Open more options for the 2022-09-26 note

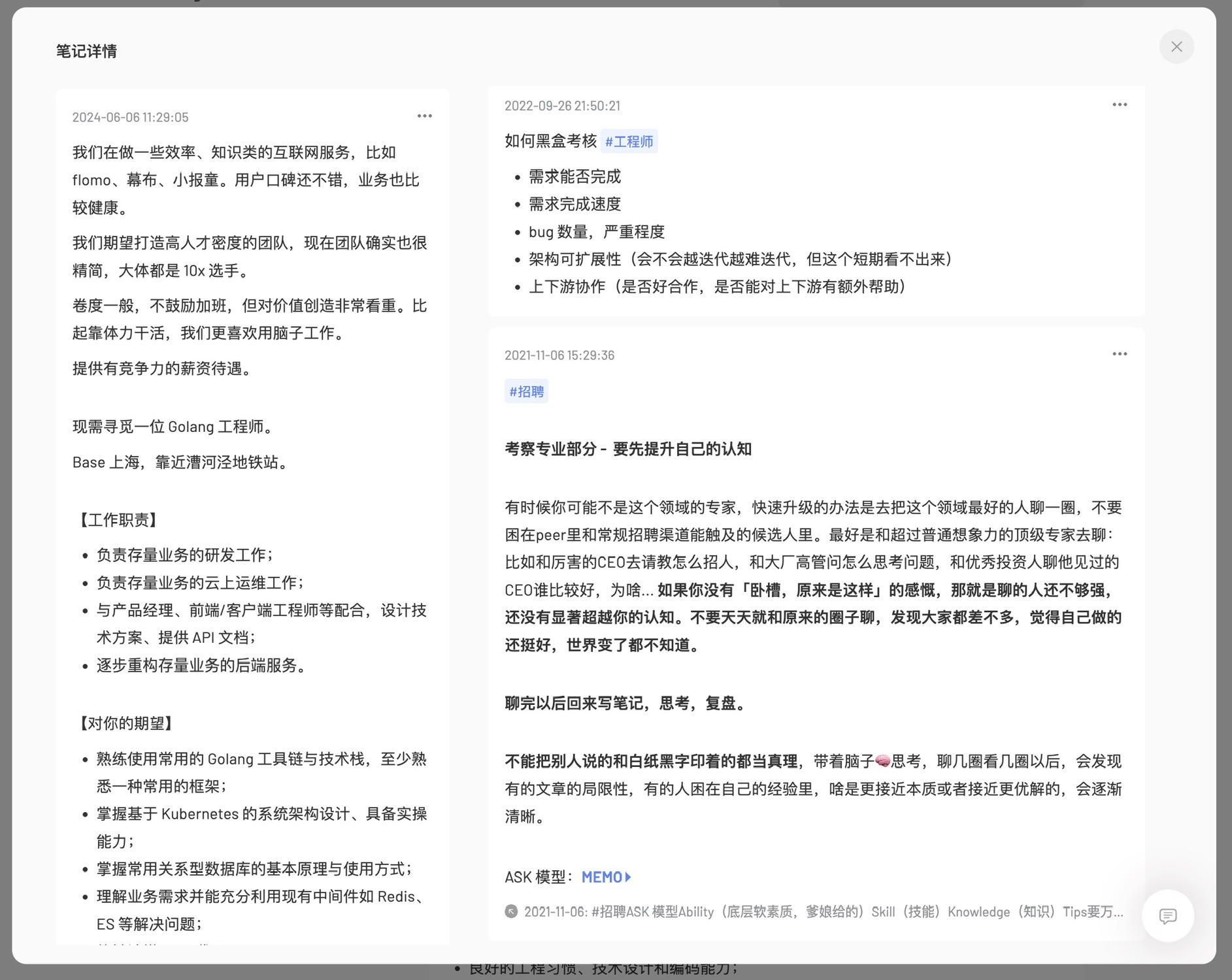1119,105
